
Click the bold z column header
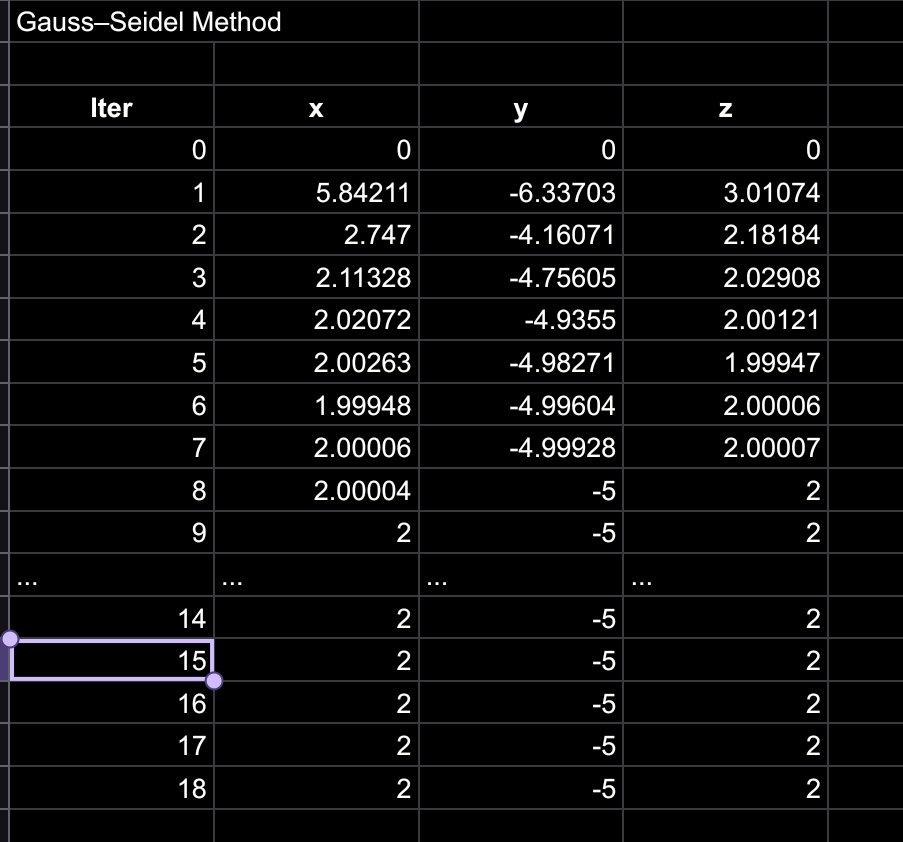[726, 107]
